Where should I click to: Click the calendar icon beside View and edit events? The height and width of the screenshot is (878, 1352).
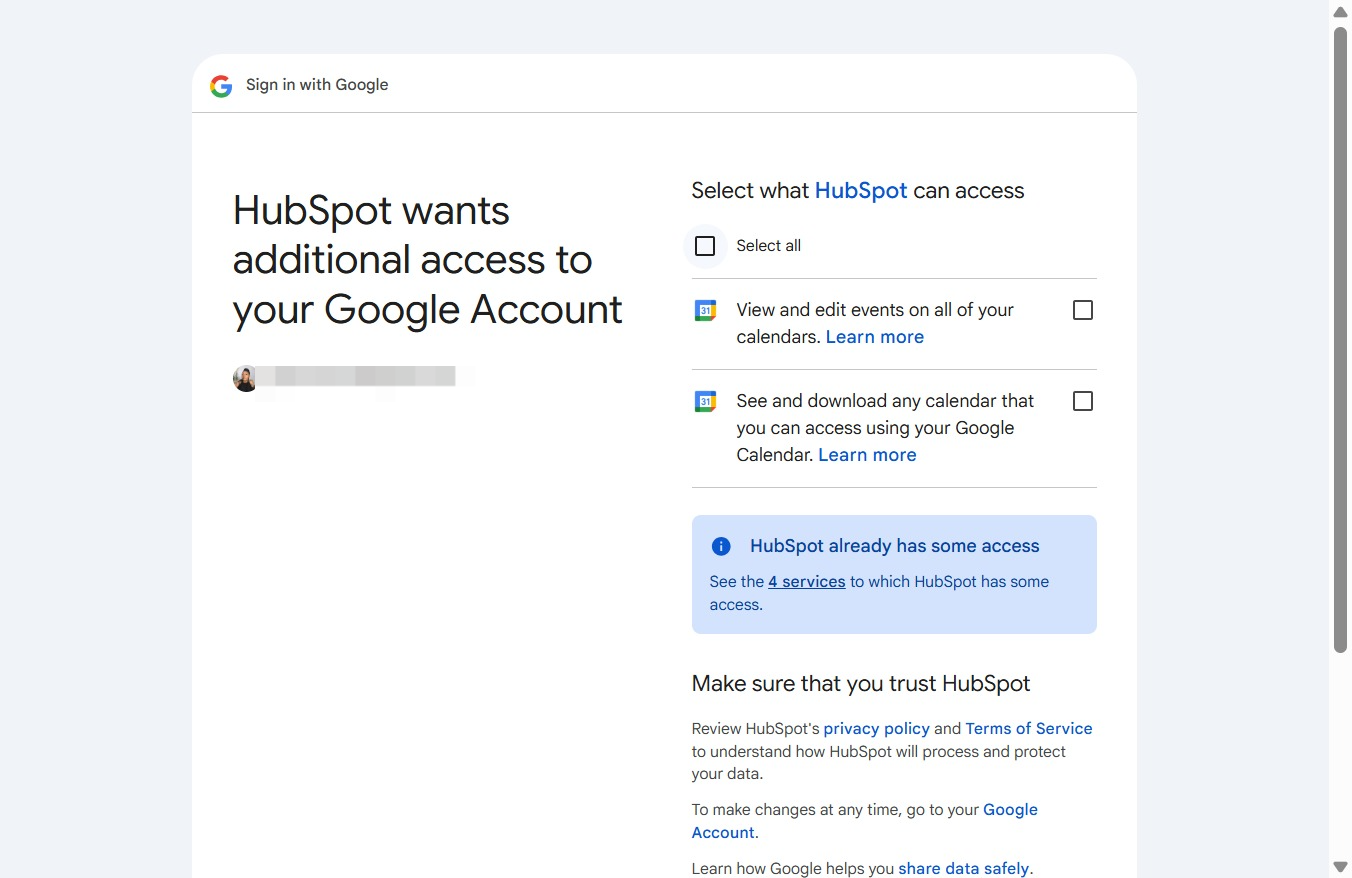pyautogui.click(x=705, y=311)
